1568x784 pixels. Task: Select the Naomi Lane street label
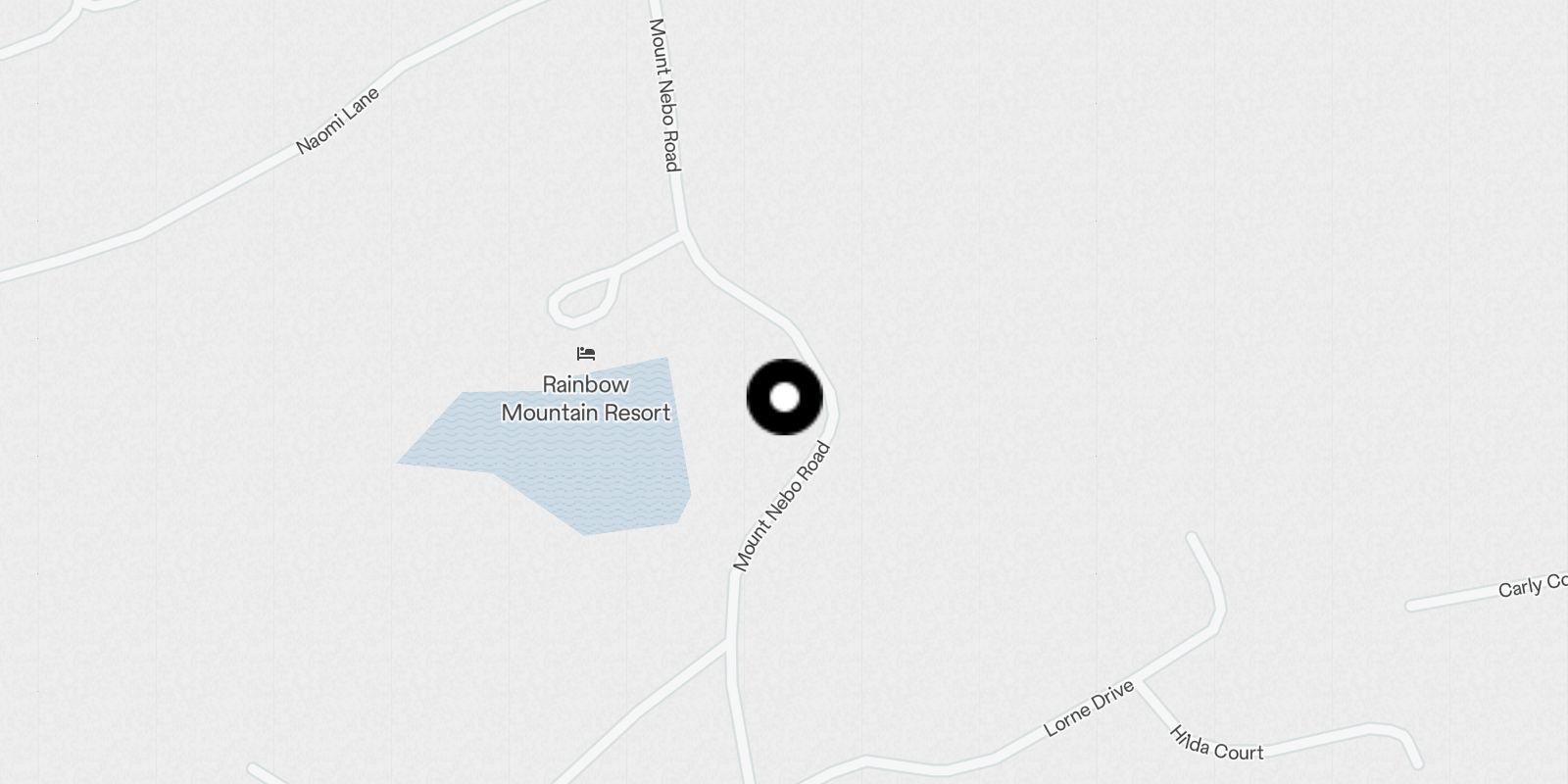tap(337, 121)
